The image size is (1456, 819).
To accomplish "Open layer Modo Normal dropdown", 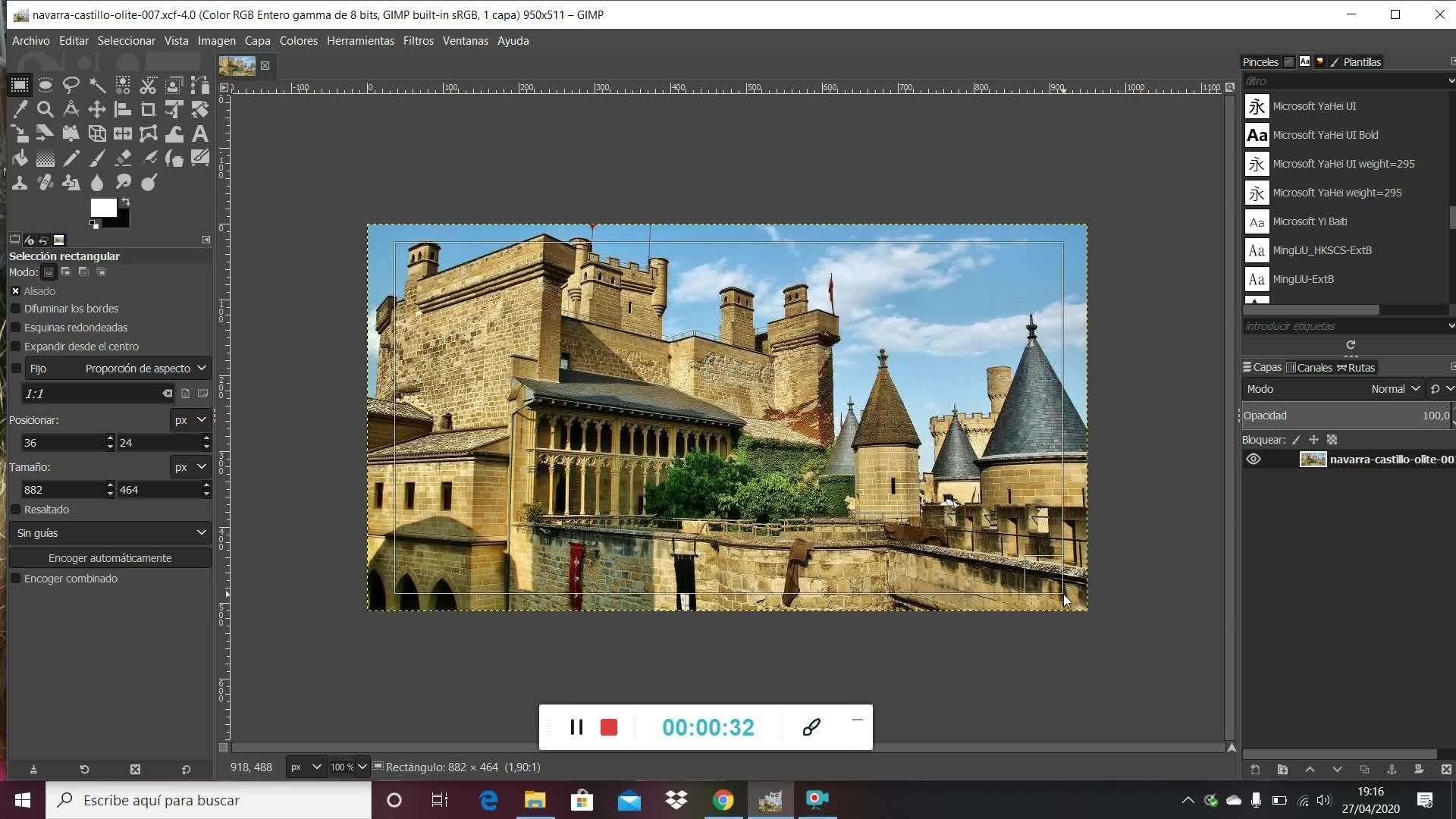I will click(1395, 389).
